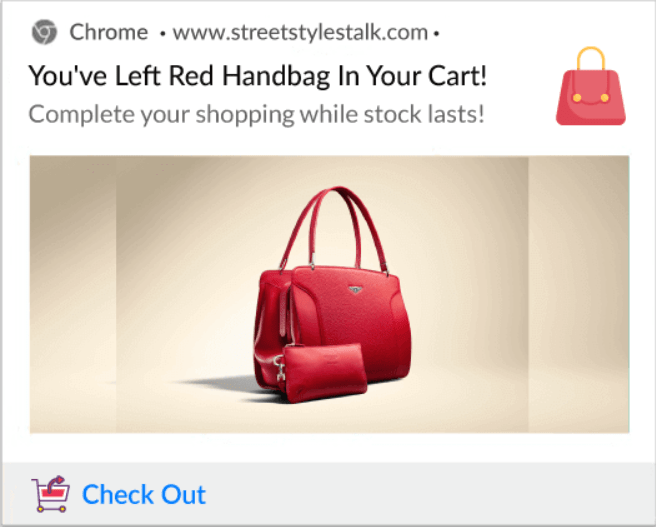This screenshot has width=656, height=527.
Task: Click the silver emblem on the red handbag
Action: 355,289
